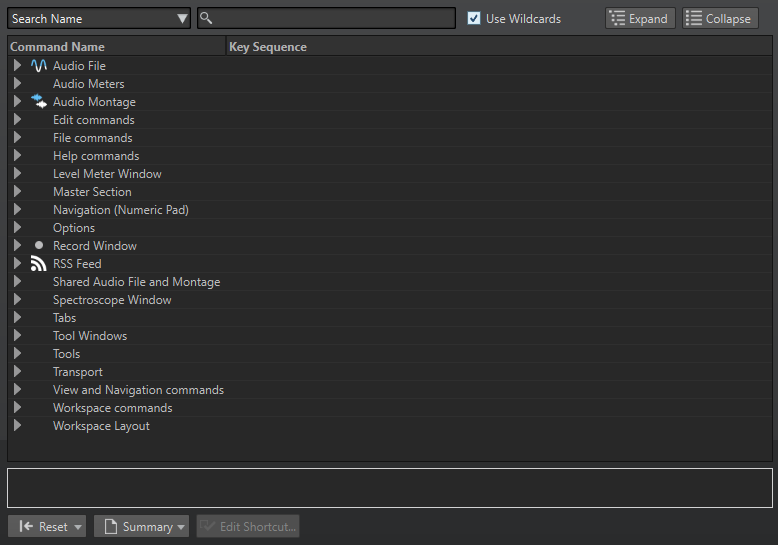Click inside the search text field
This screenshot has width=778, height=545.
coord(330,18)
